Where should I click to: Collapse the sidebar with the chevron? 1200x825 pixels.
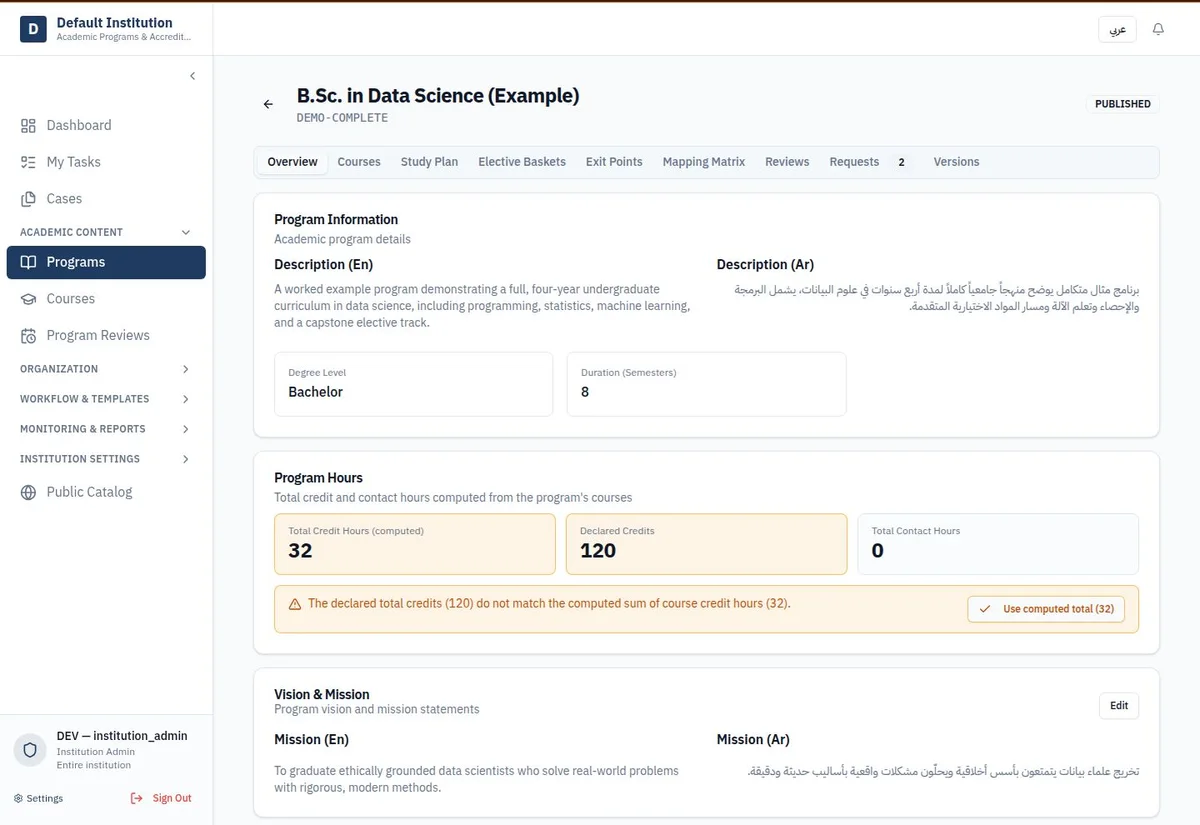[192, 76]
